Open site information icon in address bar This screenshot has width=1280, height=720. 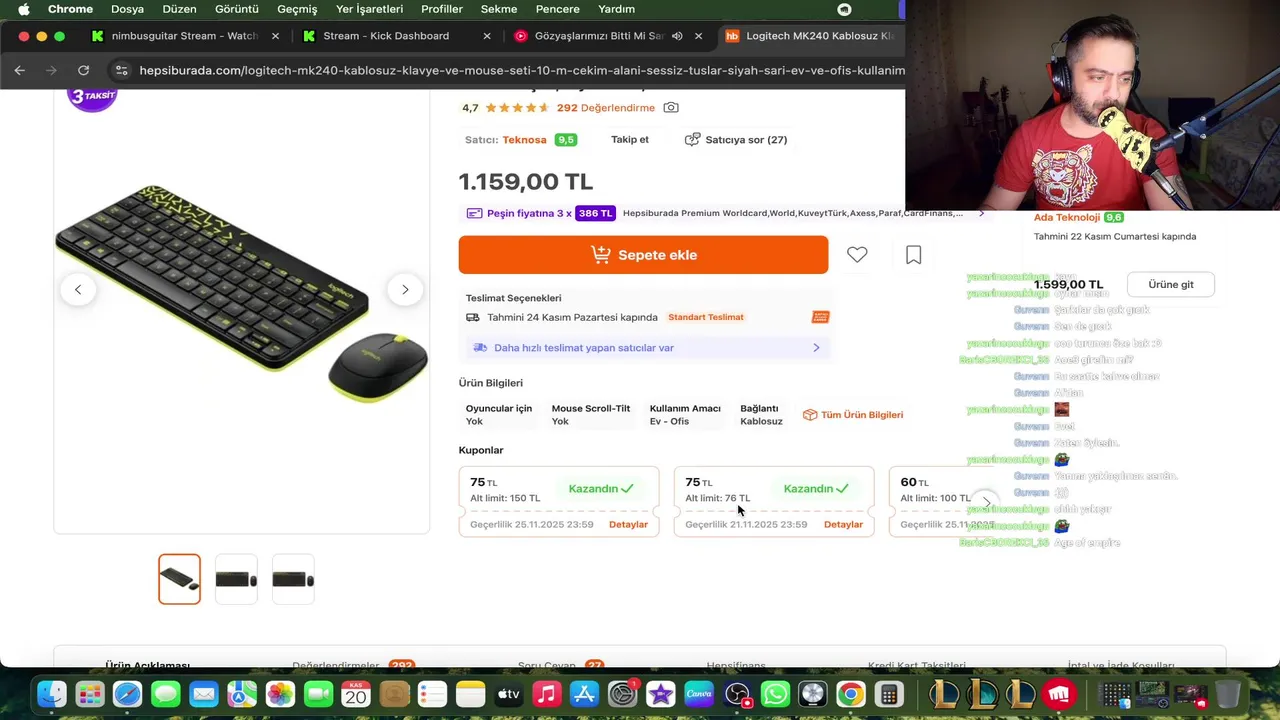(122, 70)
